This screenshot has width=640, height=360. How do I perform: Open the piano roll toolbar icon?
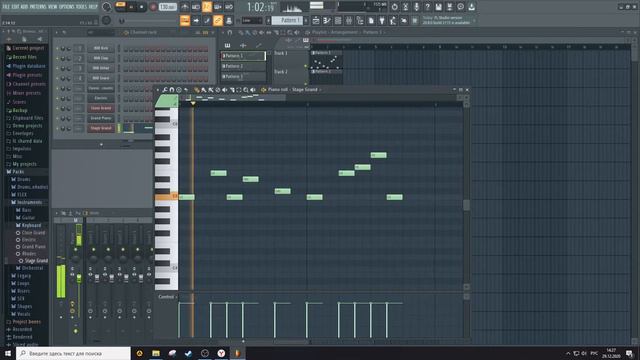(x=327, y=20)
